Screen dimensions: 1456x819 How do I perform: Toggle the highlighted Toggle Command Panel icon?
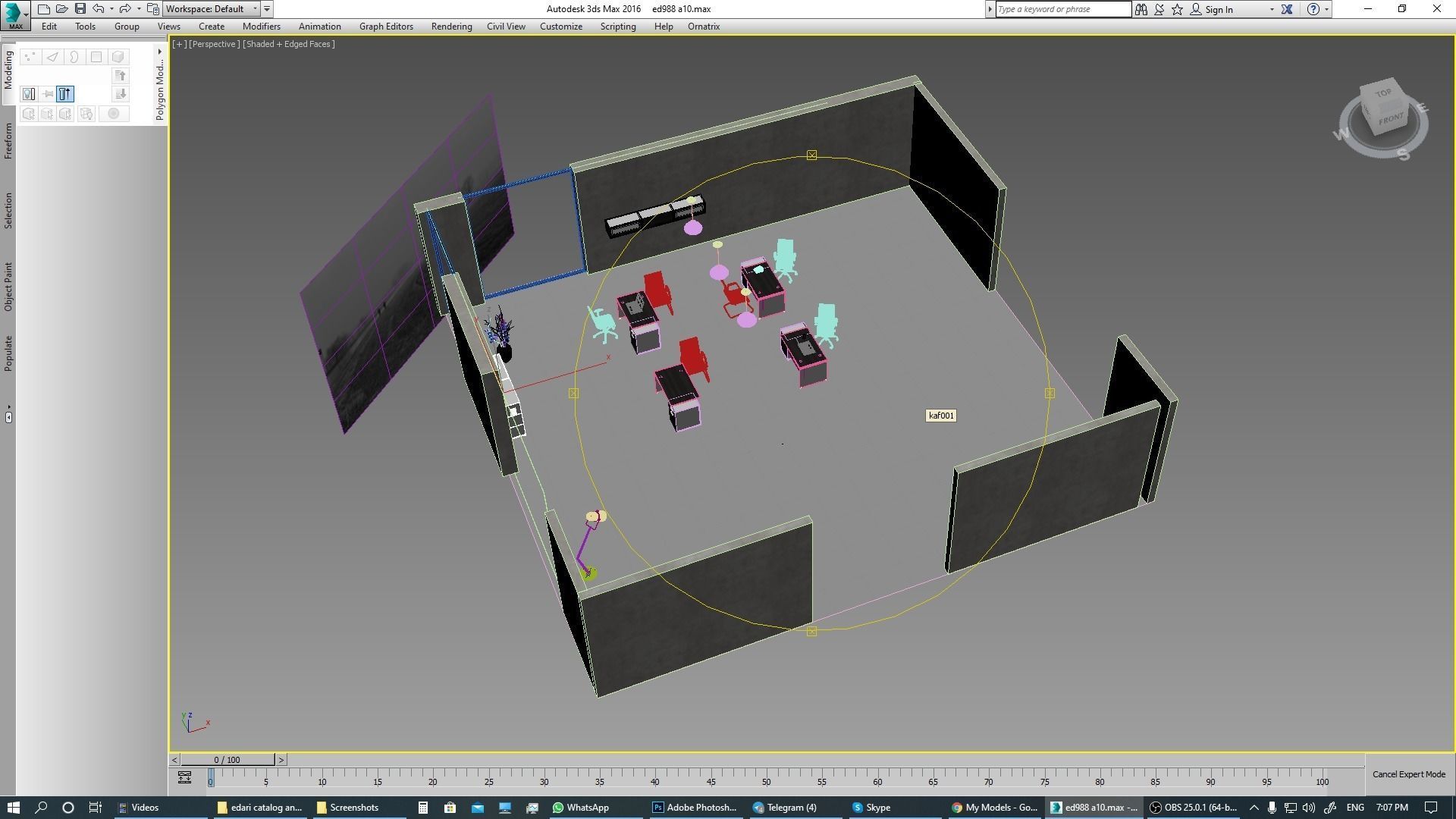click(x=65, y=94)
